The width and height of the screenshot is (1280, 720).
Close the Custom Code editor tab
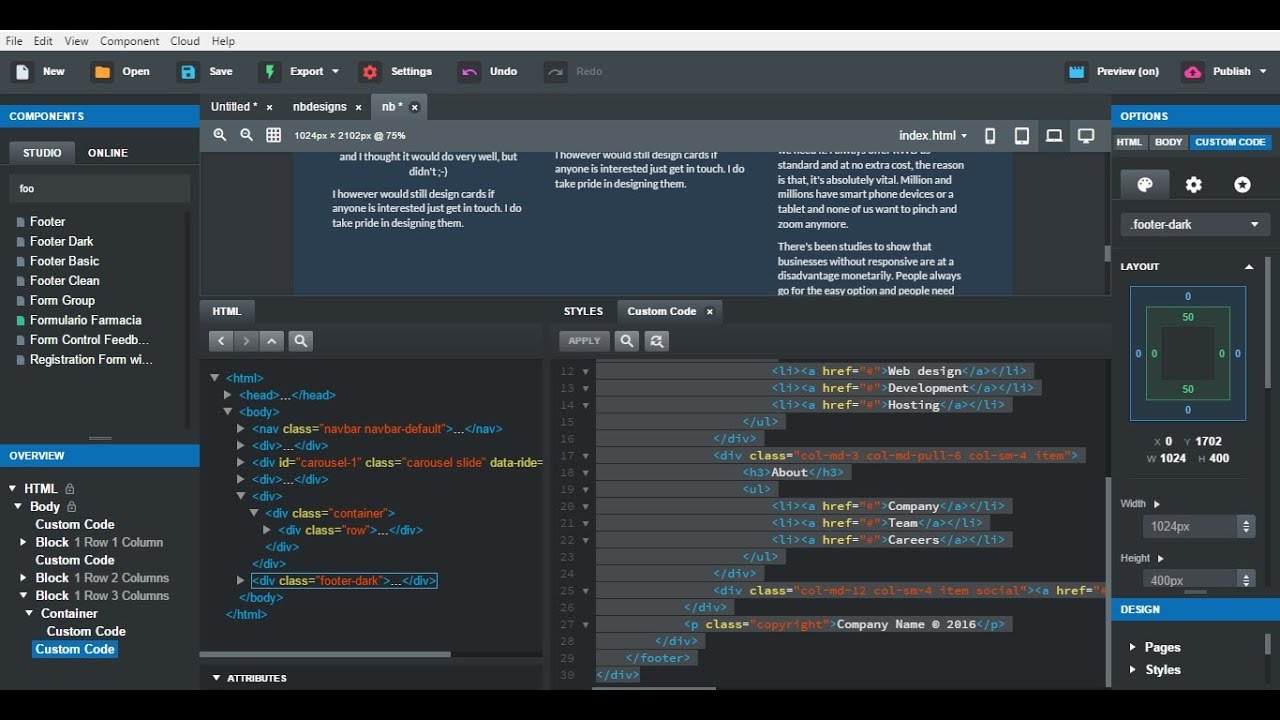click(709, 312)
